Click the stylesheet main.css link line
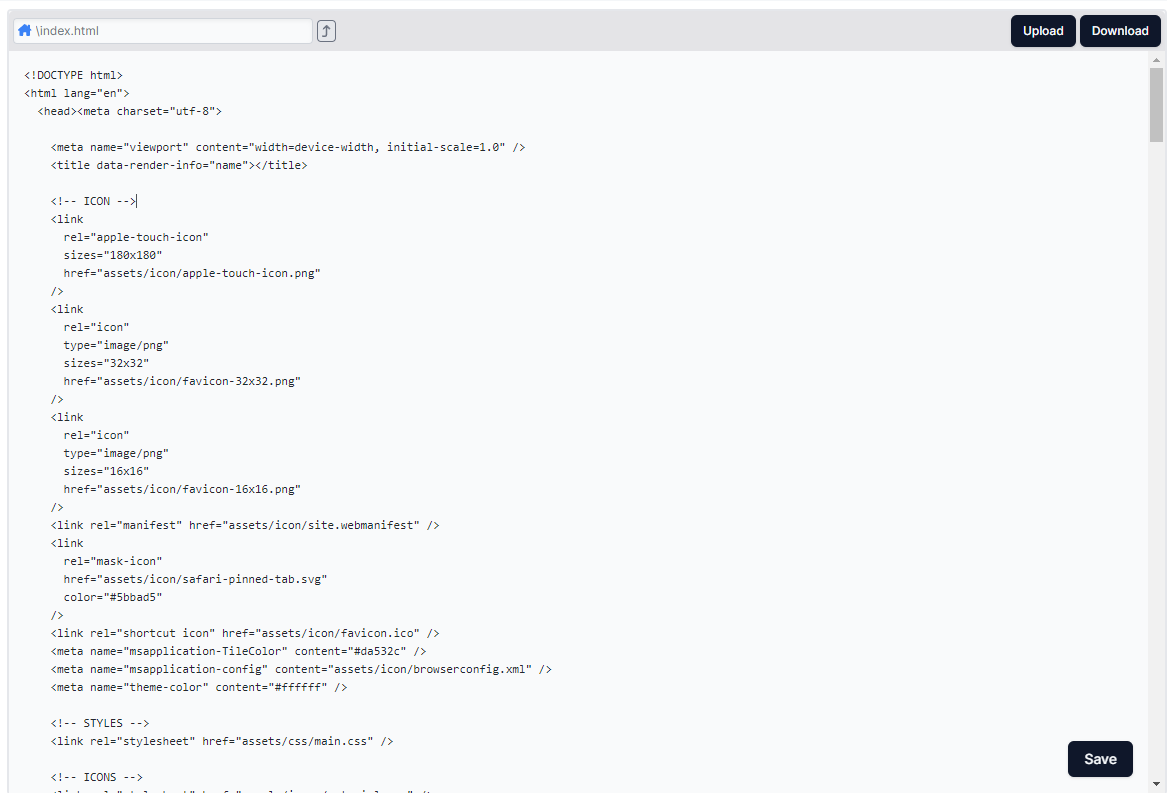1167x793 pixels. point(222,742)
